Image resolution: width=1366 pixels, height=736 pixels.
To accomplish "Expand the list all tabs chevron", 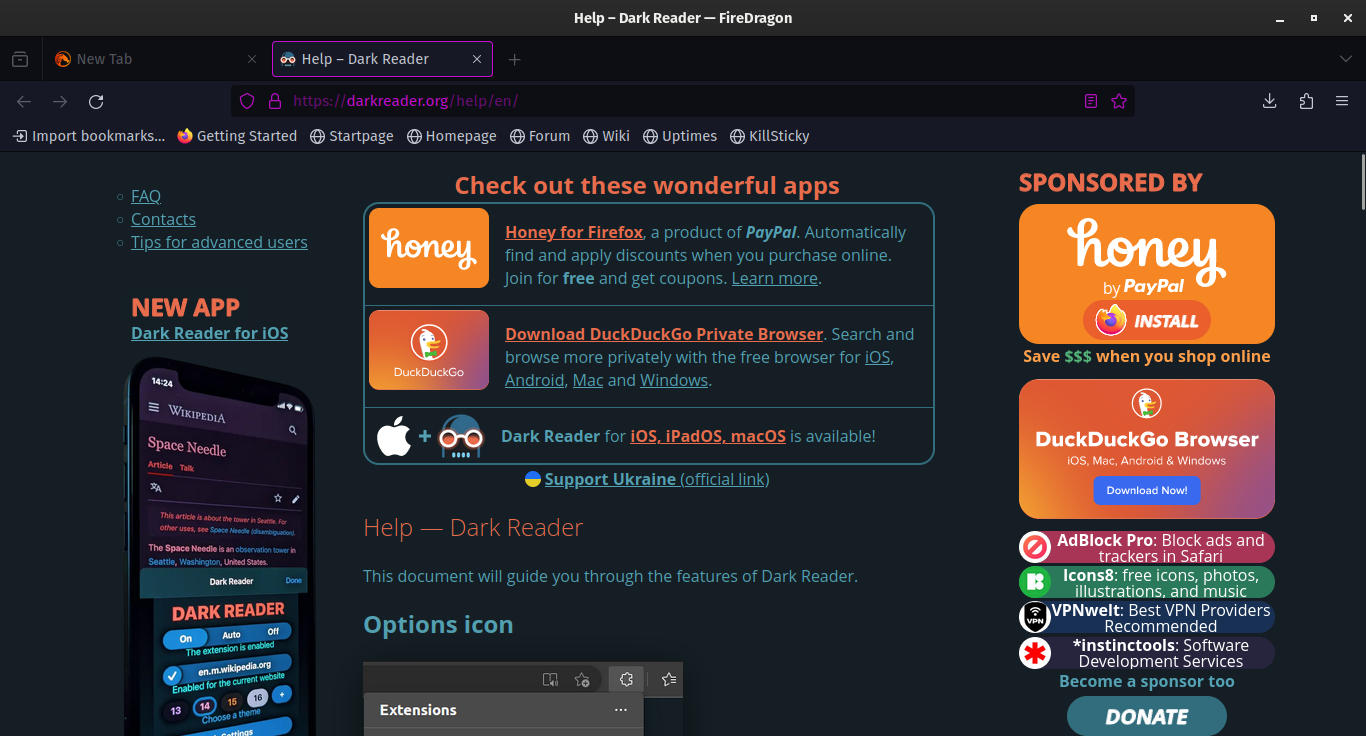I will coord(1345,59).
